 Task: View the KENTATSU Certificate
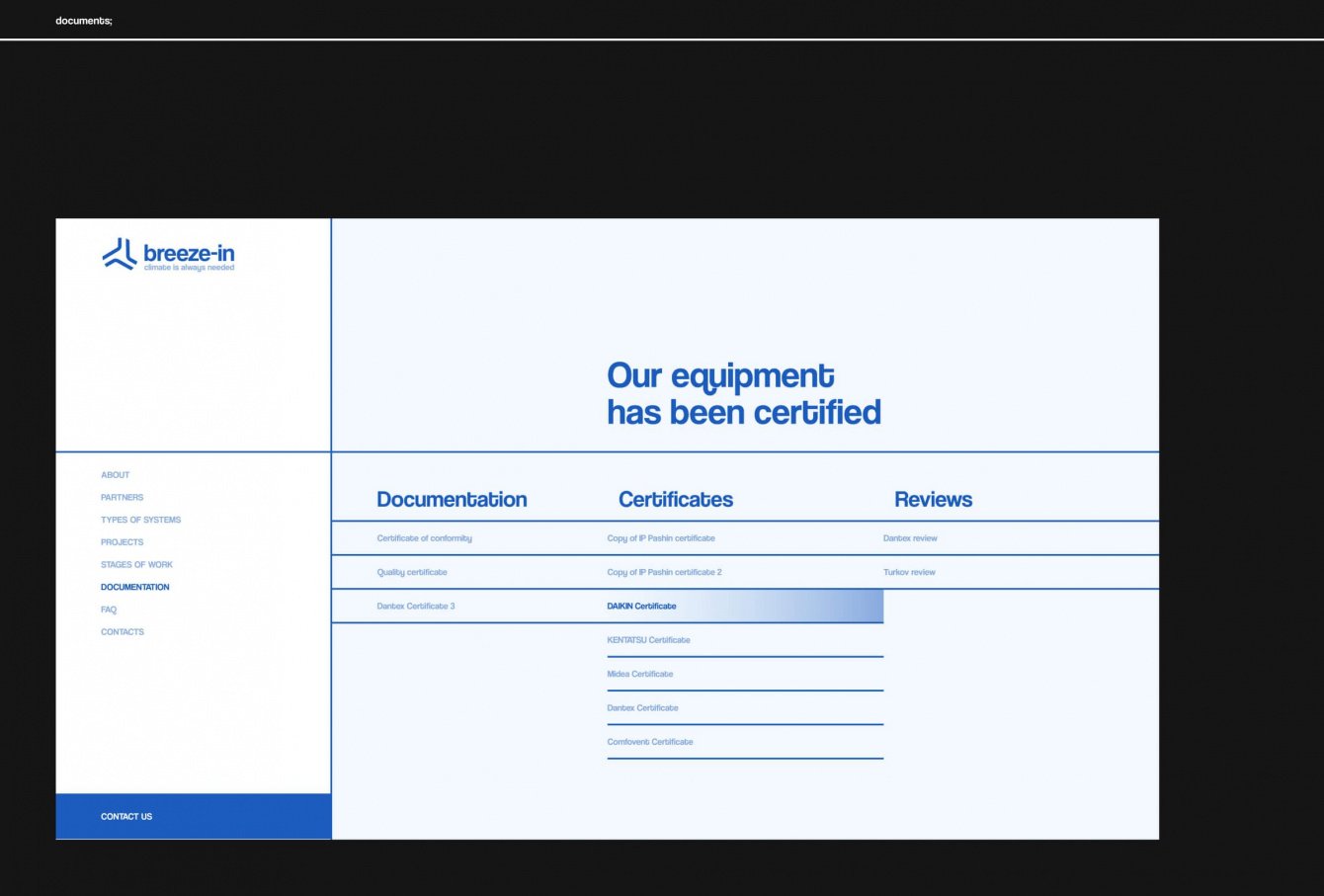pyautogui.click(x=648, y=640)
